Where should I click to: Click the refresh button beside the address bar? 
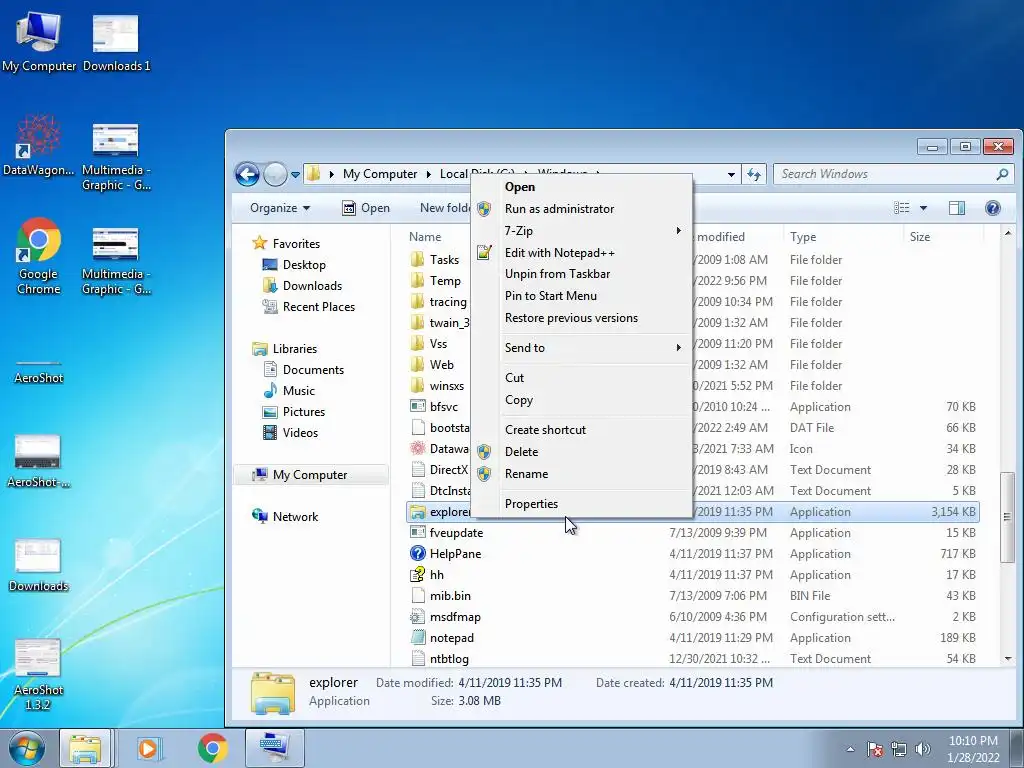point(754,174)
